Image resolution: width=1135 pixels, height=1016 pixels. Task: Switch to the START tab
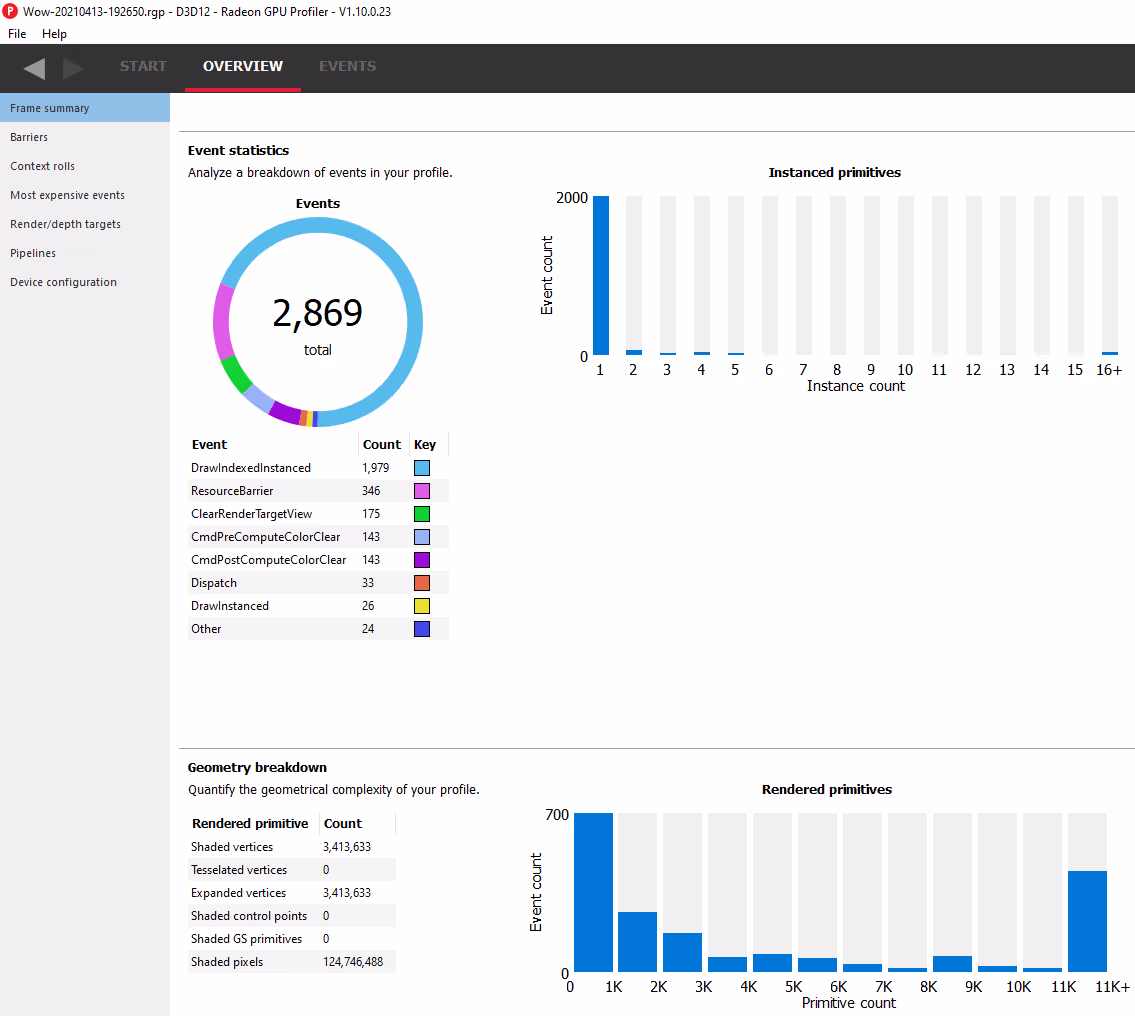143,67
